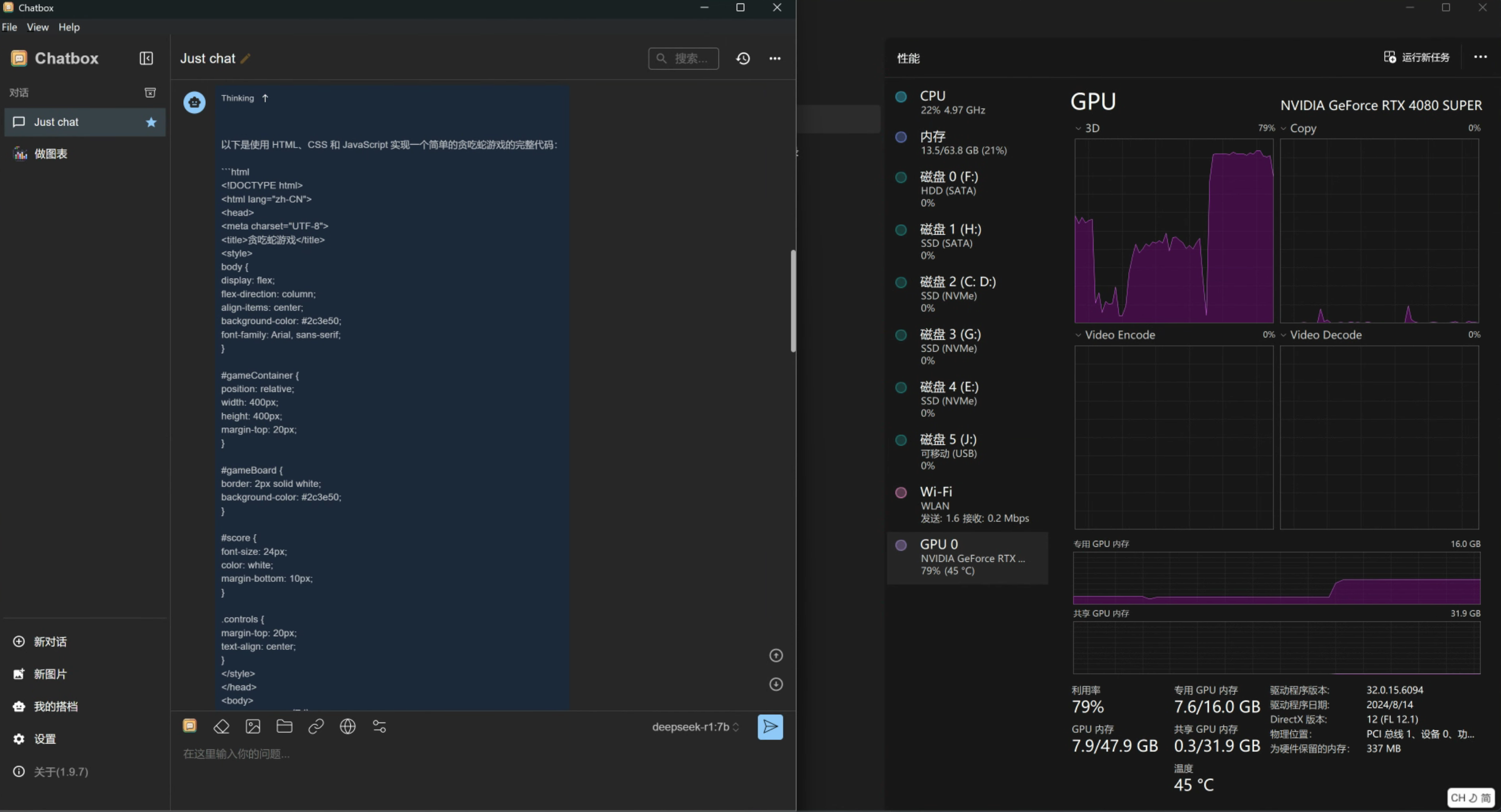Screen dimensions: 1501x812
Task: Open the conversation history clock icon
Action: click(742, 58)
